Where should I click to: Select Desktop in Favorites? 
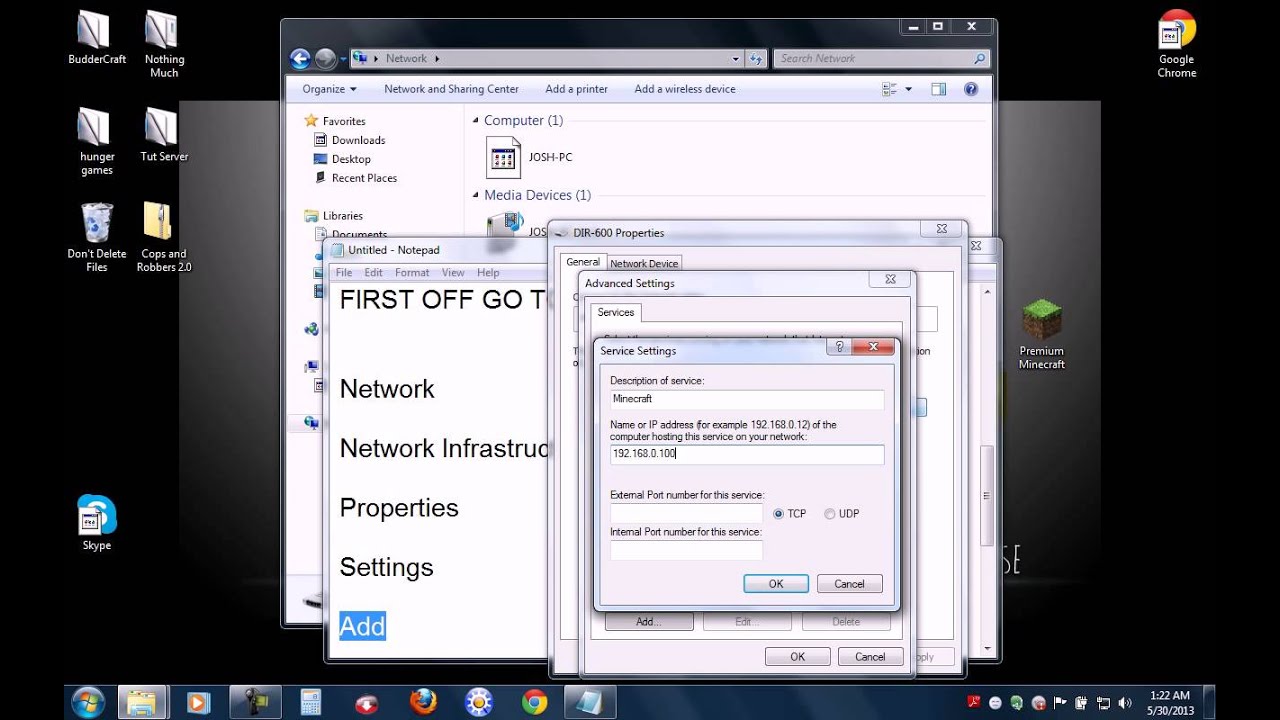(351, 159)
